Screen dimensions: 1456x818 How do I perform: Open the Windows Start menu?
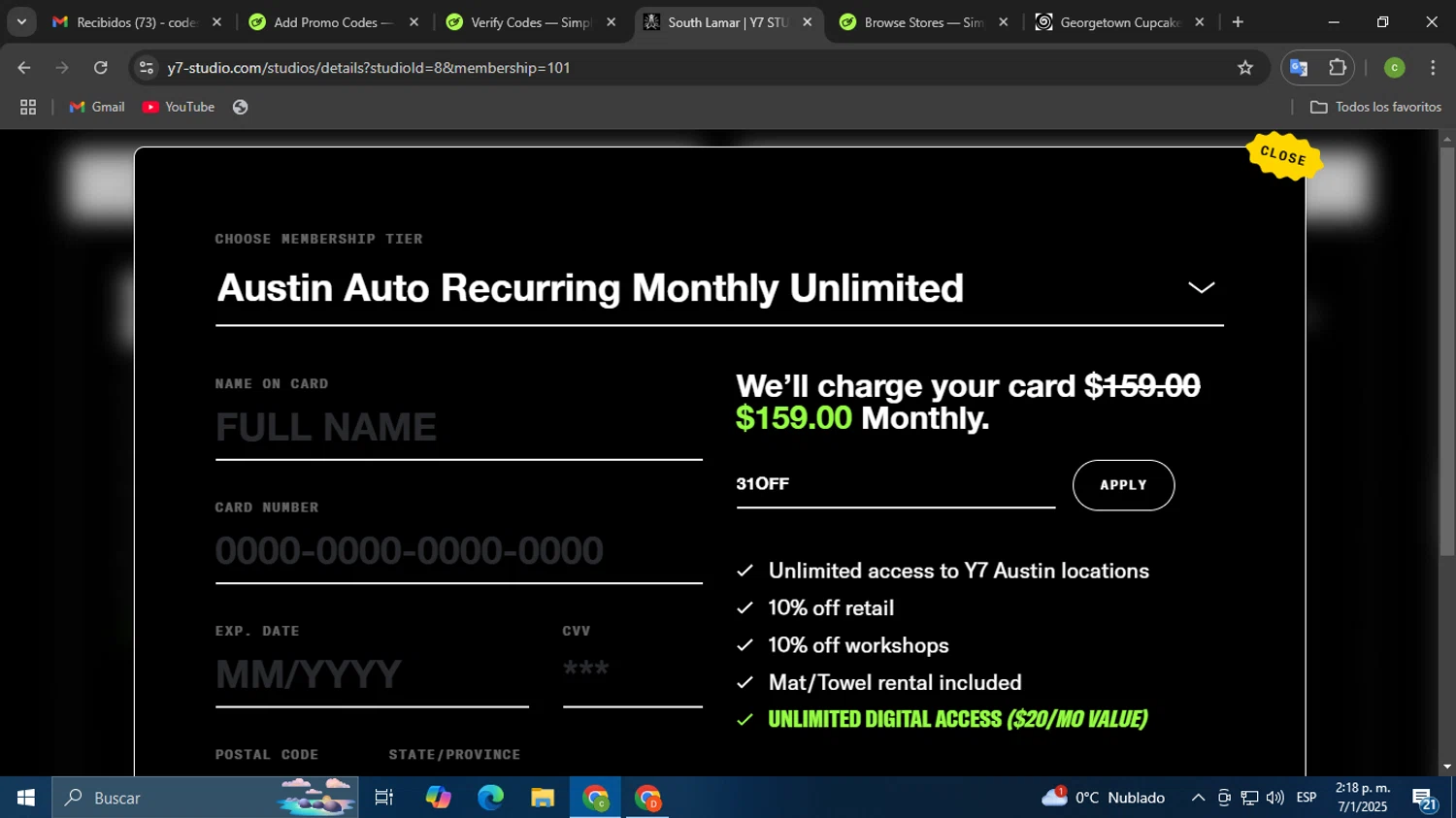click(26, 798)
